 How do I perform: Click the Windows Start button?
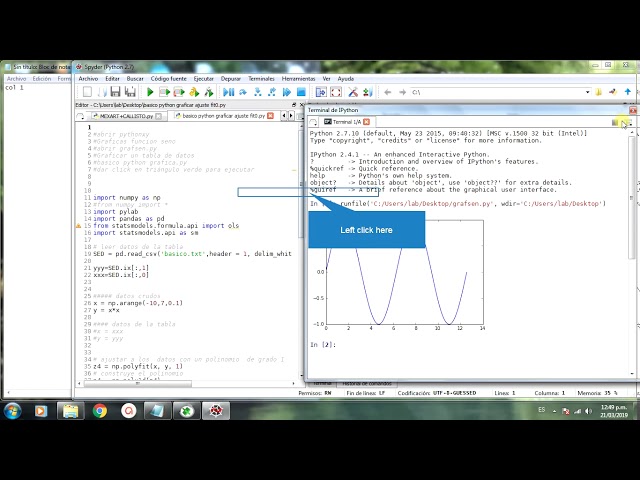[13, 411]
